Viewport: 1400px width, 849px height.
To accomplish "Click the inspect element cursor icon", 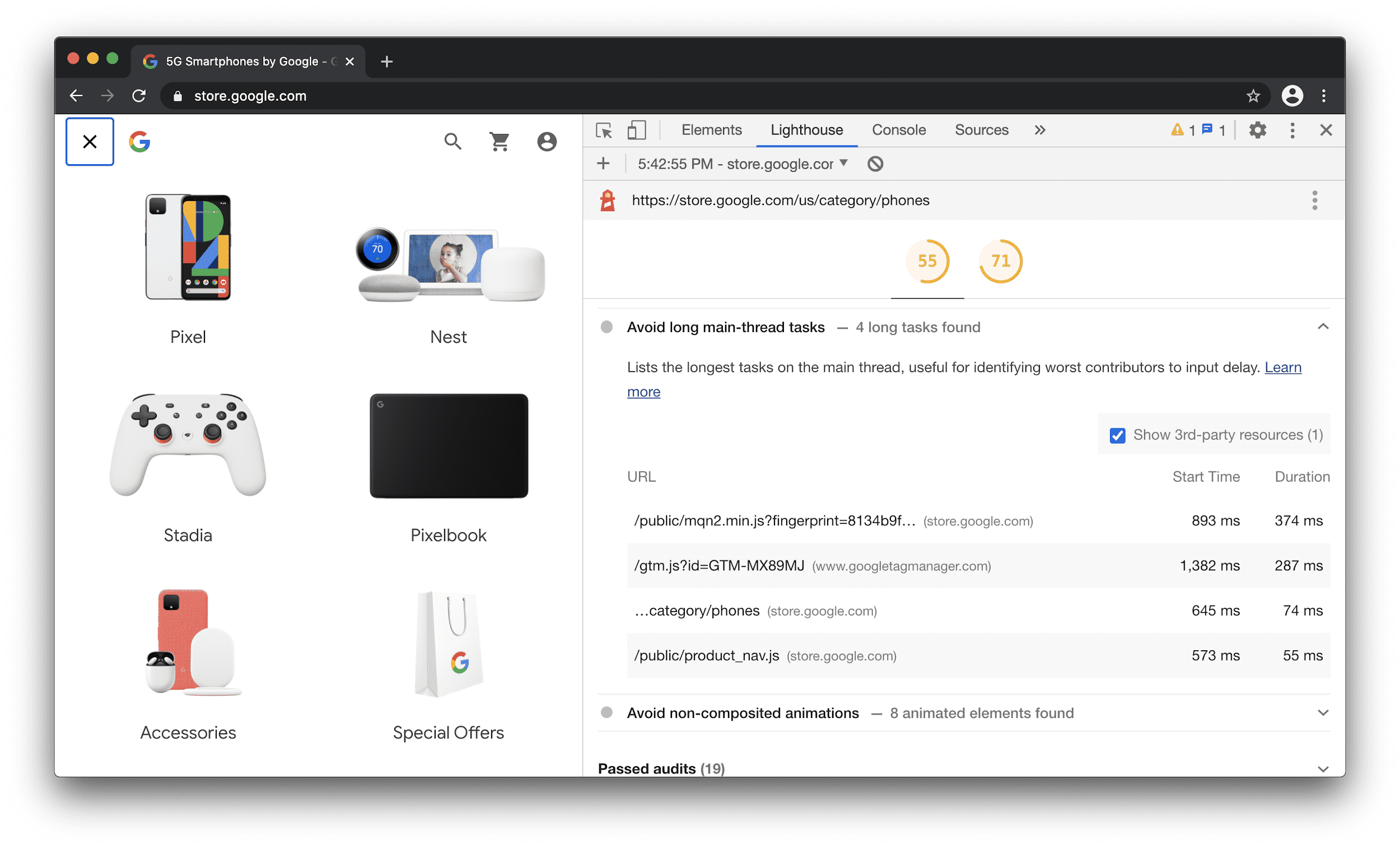I will (x=603, y=130).
